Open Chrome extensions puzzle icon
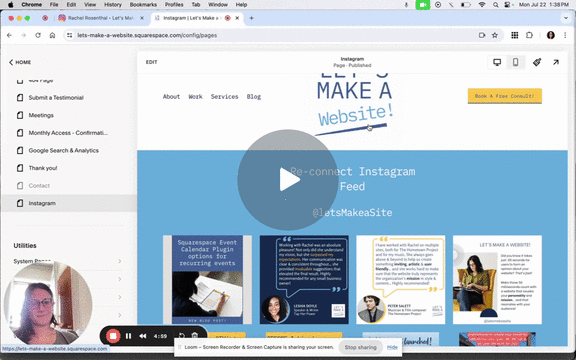The height and width of the screenshot is (360, 576). pyautogui.click(x=529, y=35)
